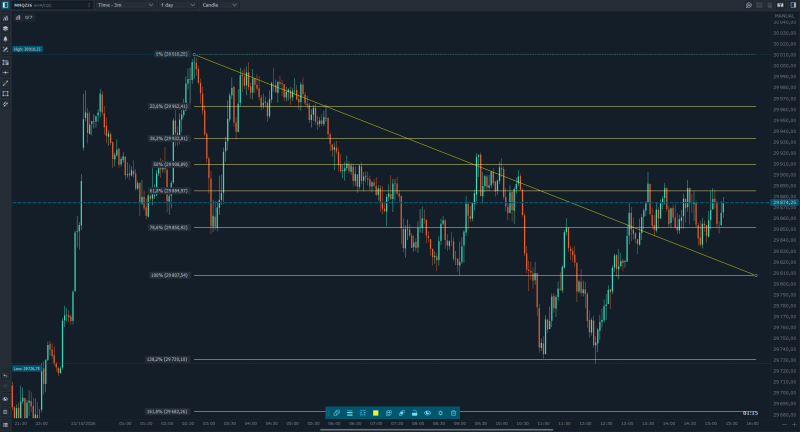Select the rectangle drawing tool
Screen dimensions: 800x432
[x=6, y=94]
